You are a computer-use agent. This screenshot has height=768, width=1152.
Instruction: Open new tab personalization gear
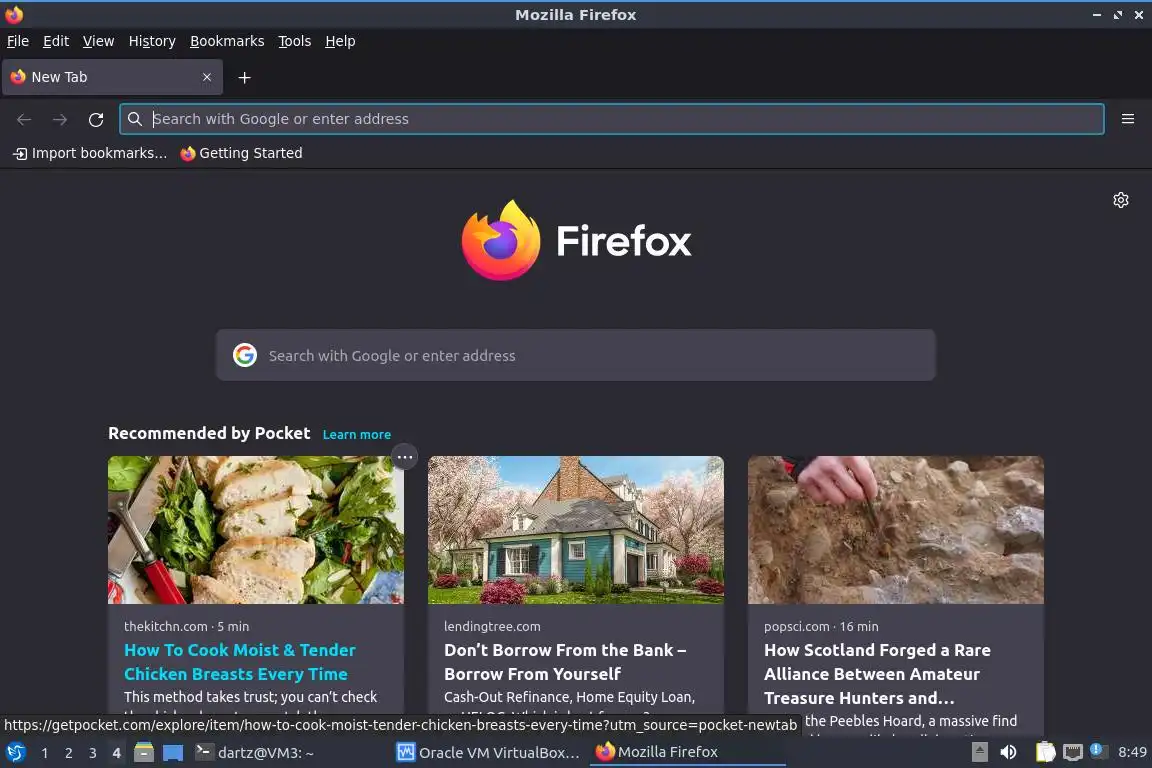coord(1120,200)
